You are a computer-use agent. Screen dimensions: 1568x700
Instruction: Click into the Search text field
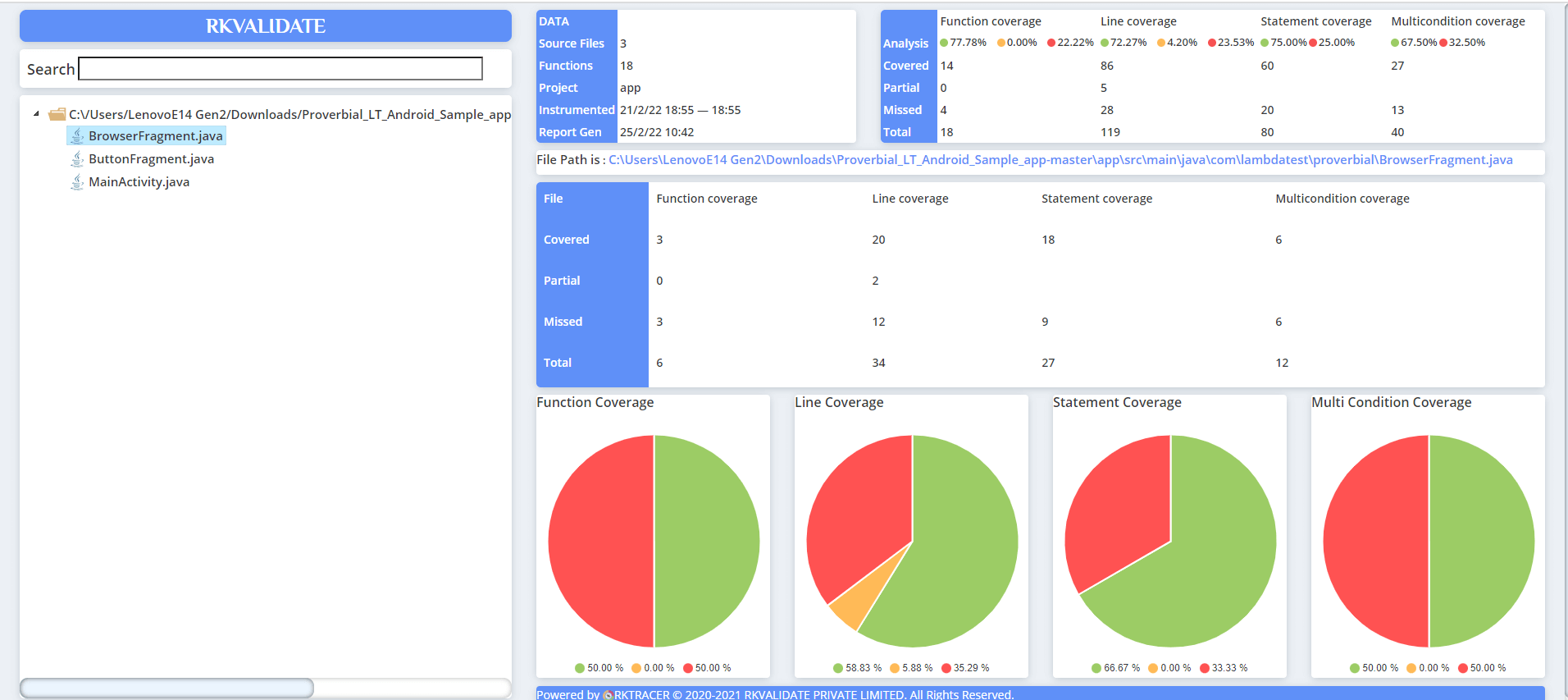pyautogui.click(x=280, y=69)
